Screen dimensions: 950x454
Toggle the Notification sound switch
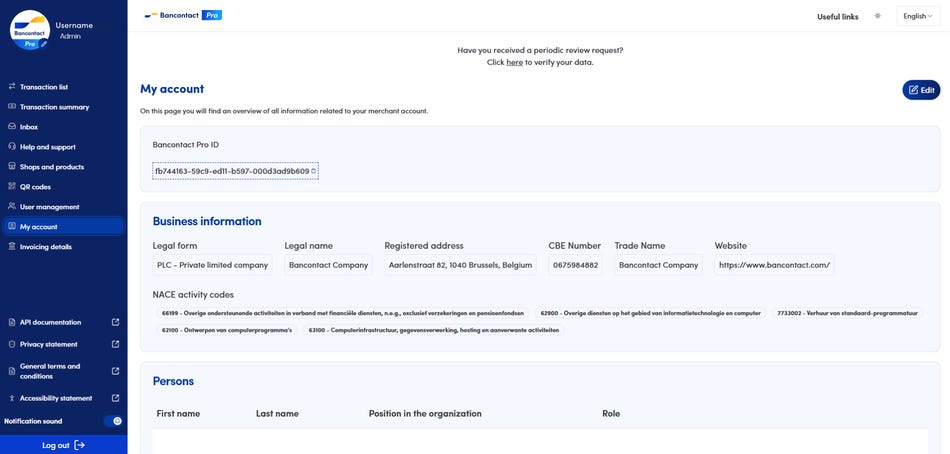tap(113, 421)
